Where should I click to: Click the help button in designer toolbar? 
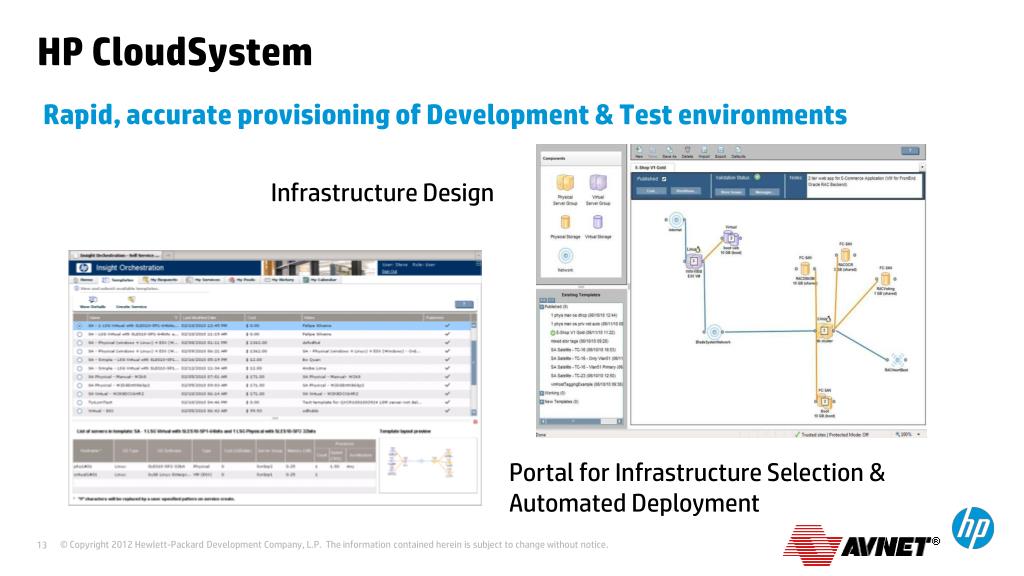[x=910, y=151]
